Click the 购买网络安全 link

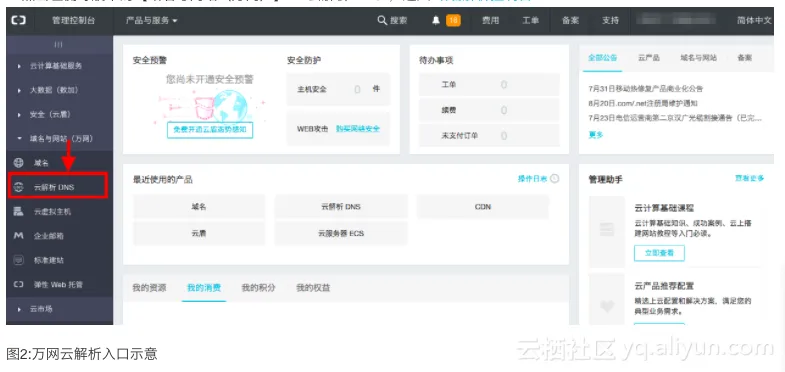pos(357,129)
